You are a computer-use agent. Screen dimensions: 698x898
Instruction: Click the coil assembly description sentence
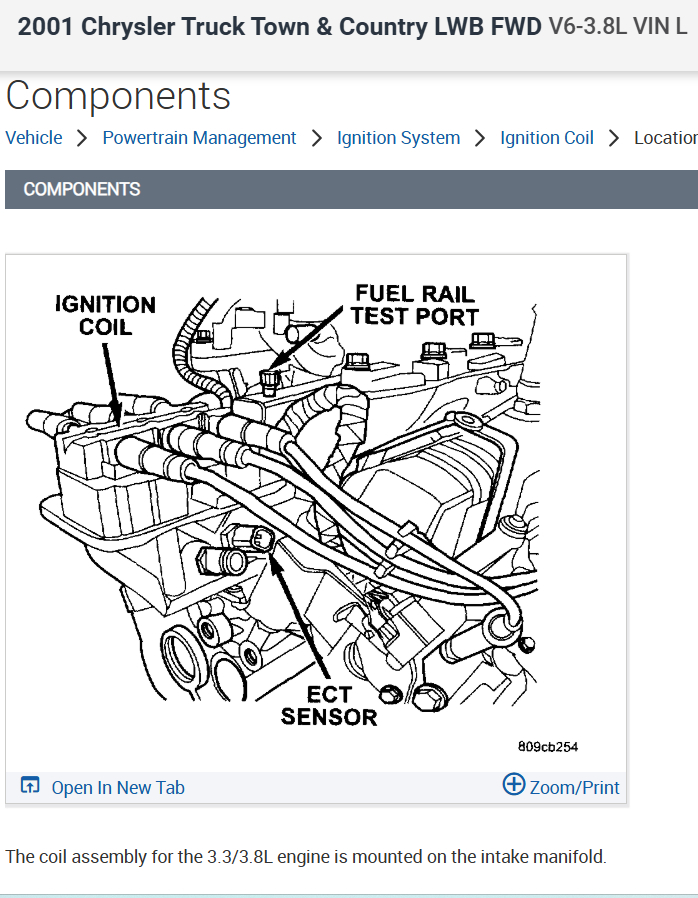[x=306, y=857]
